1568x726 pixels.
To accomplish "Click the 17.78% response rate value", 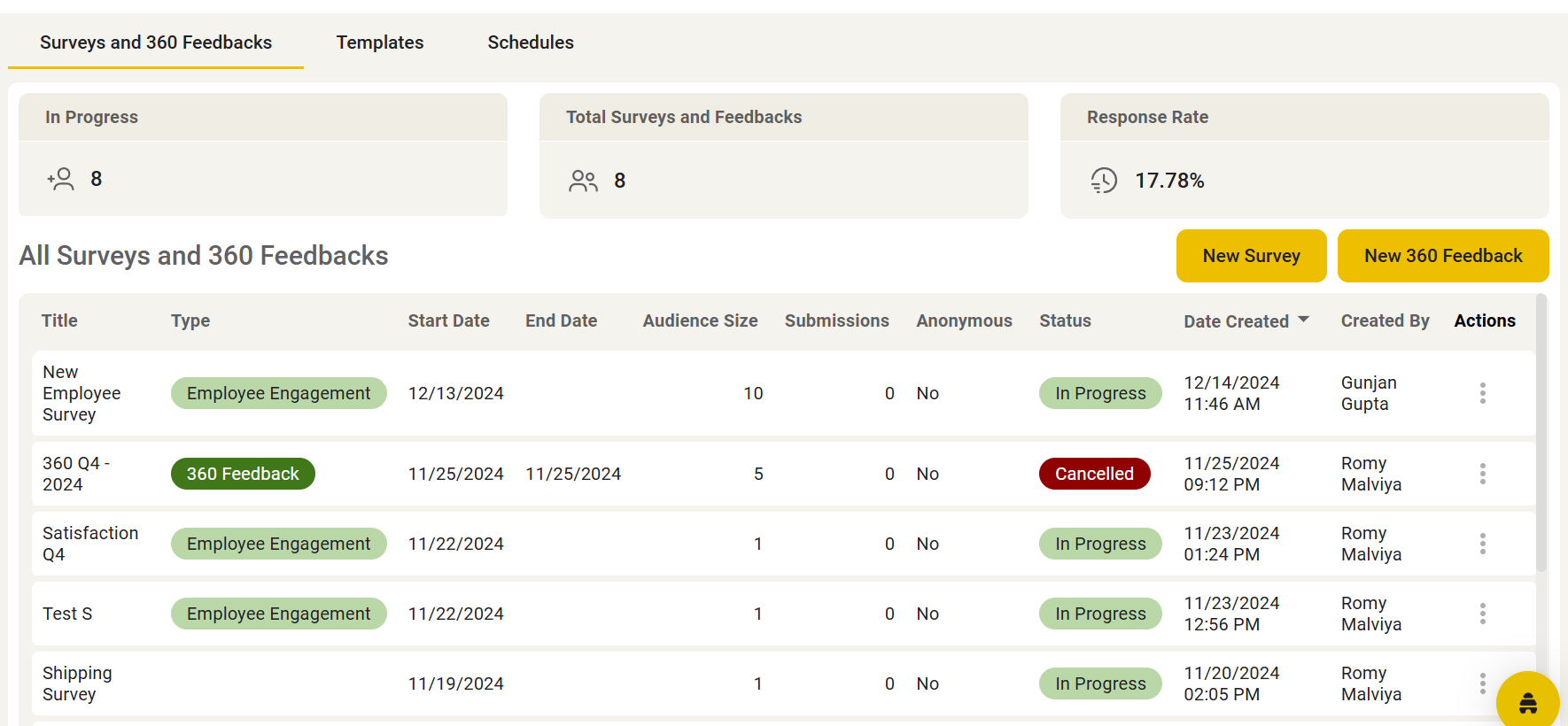I will 1169,181.
